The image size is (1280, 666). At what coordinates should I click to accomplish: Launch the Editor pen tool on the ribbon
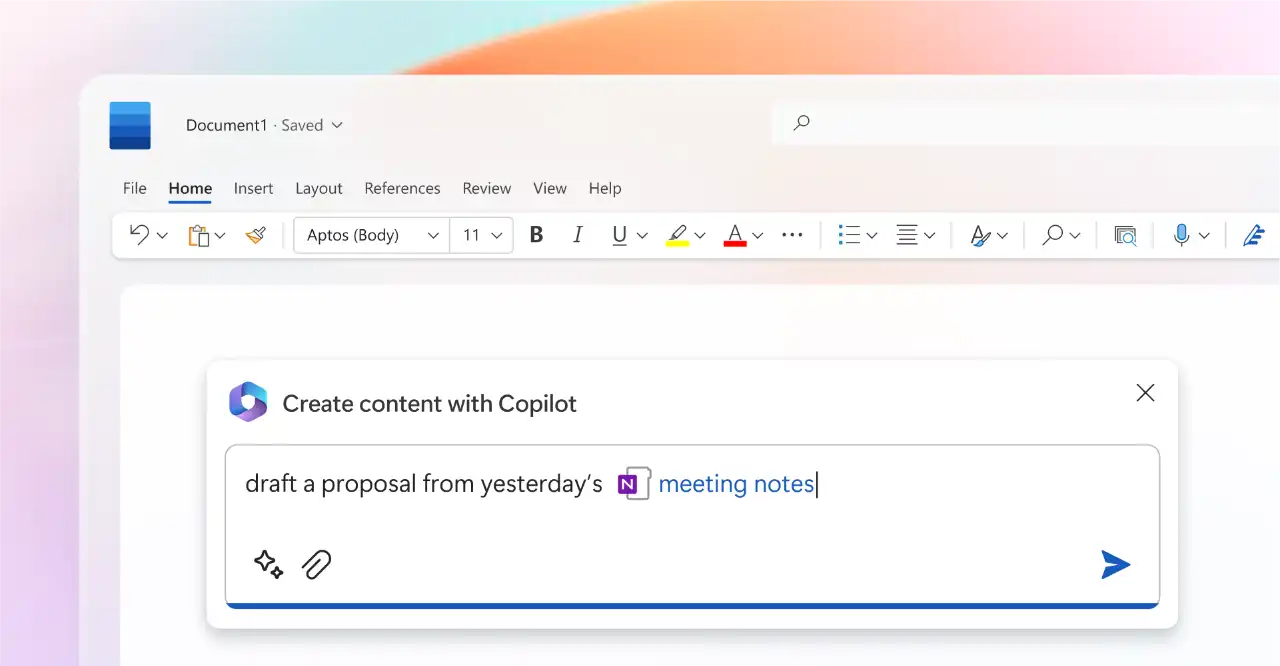(1254, 235)
